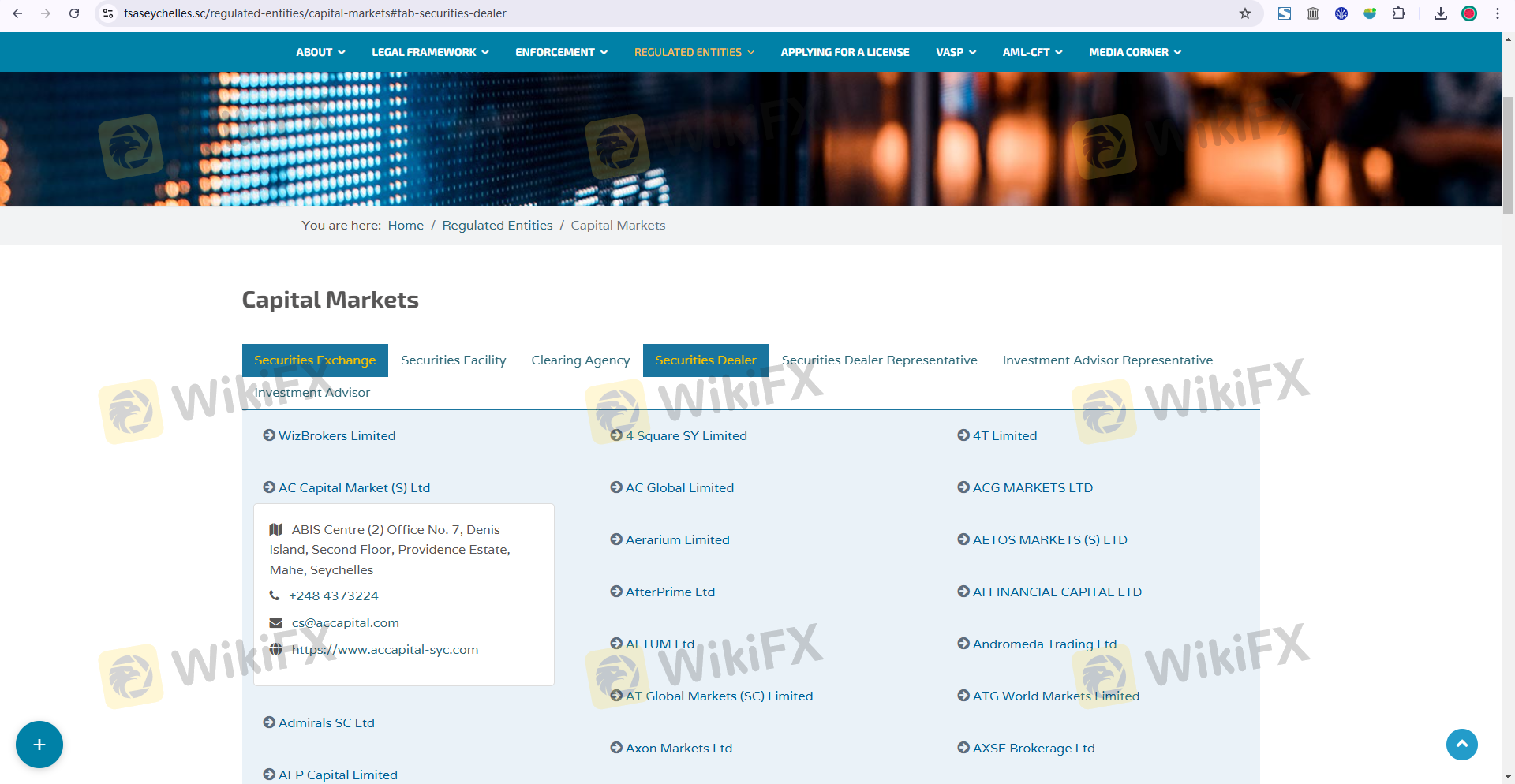
Task: Click the cs@accapital.com email link
Action: tap(345, 623)
